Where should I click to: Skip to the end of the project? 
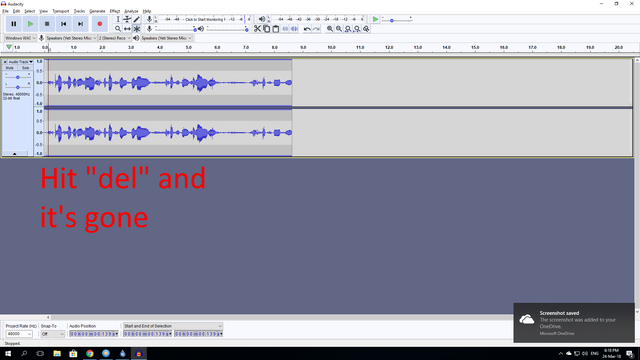[x=80, y=24]
